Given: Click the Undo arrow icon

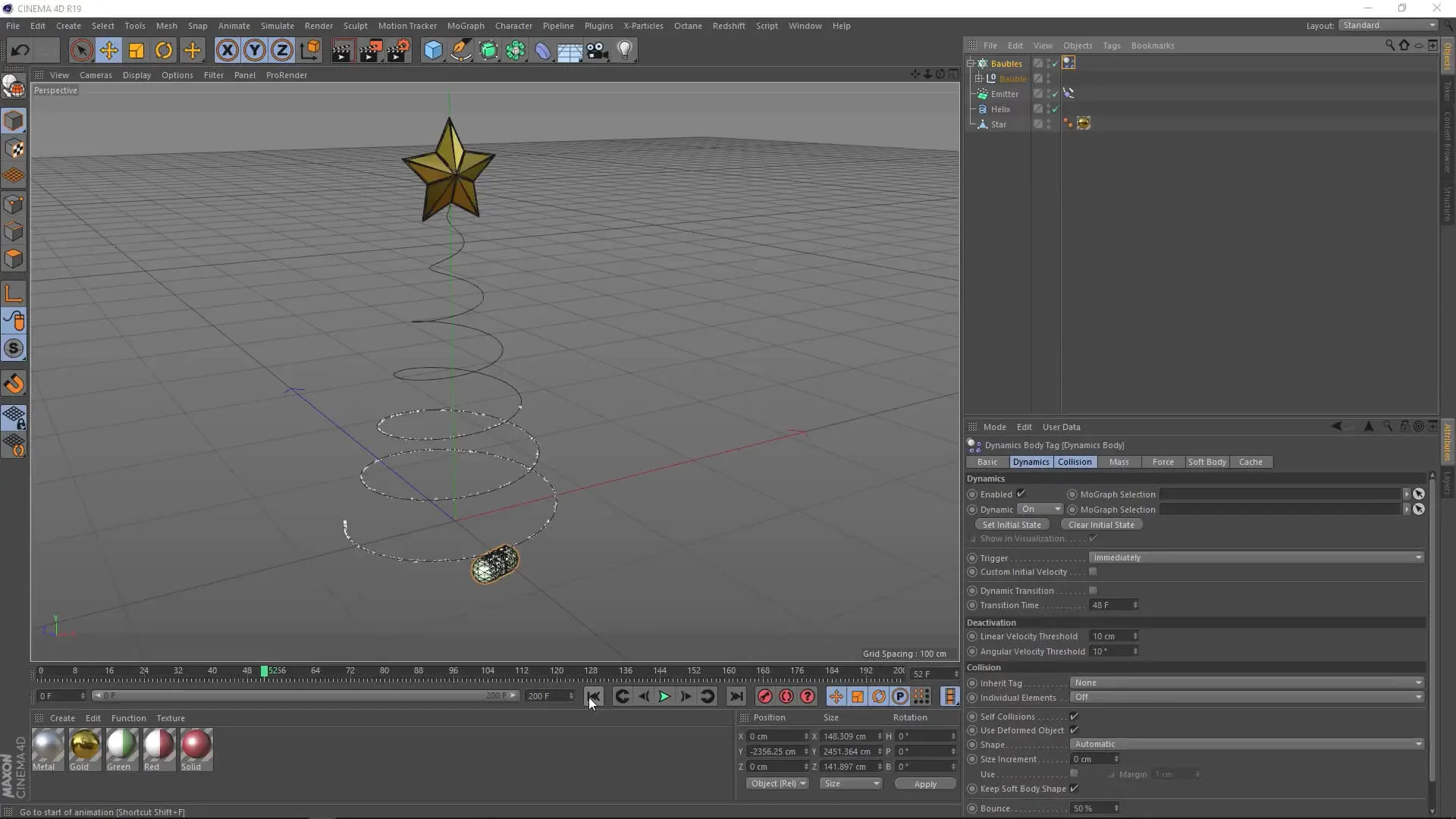Looking at the screenshot, I should [20, 51].
